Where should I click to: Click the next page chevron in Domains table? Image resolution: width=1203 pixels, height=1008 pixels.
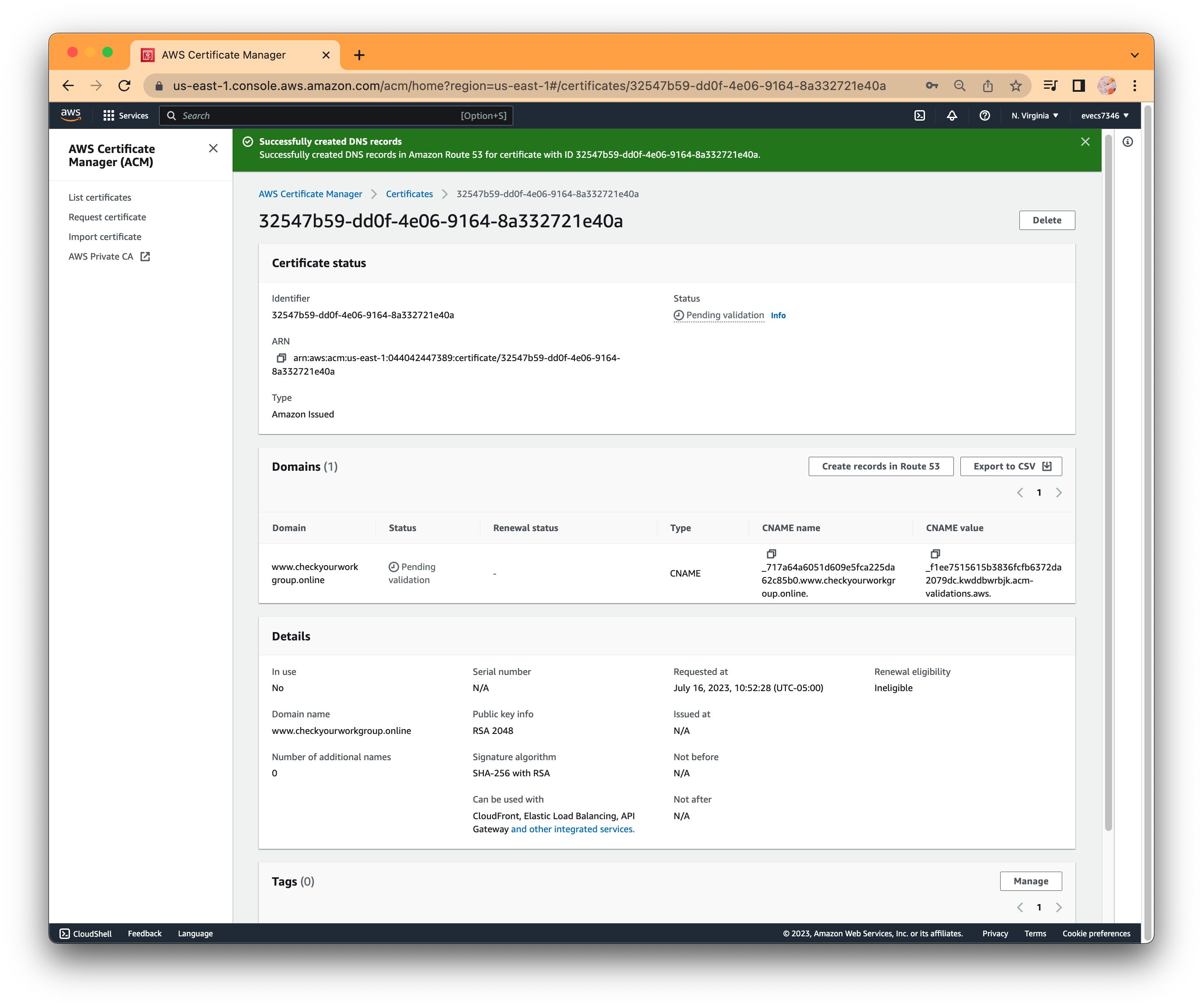coord(1059,492)
